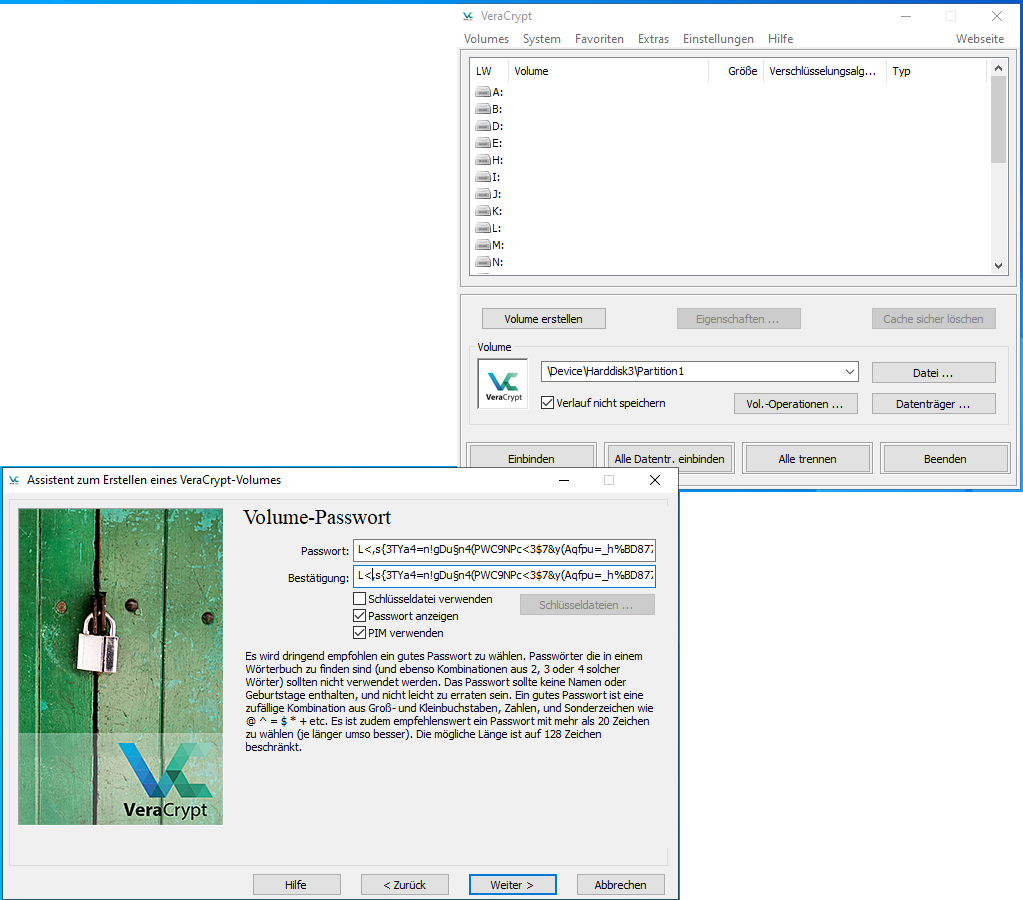Sort by 'Typ' column header
The width and height of the screenshot is (1023, 900).
click(936, 71)
